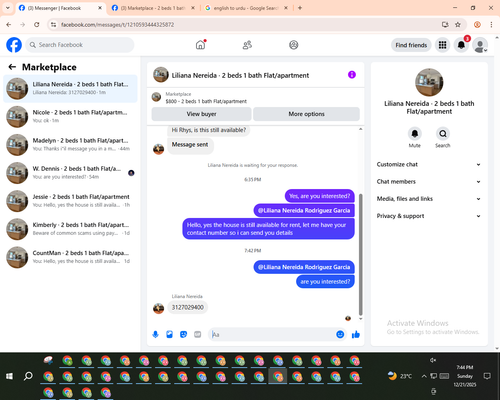Open the Windows Start menu
Screen dimensions: 500x400
point(9,376)
